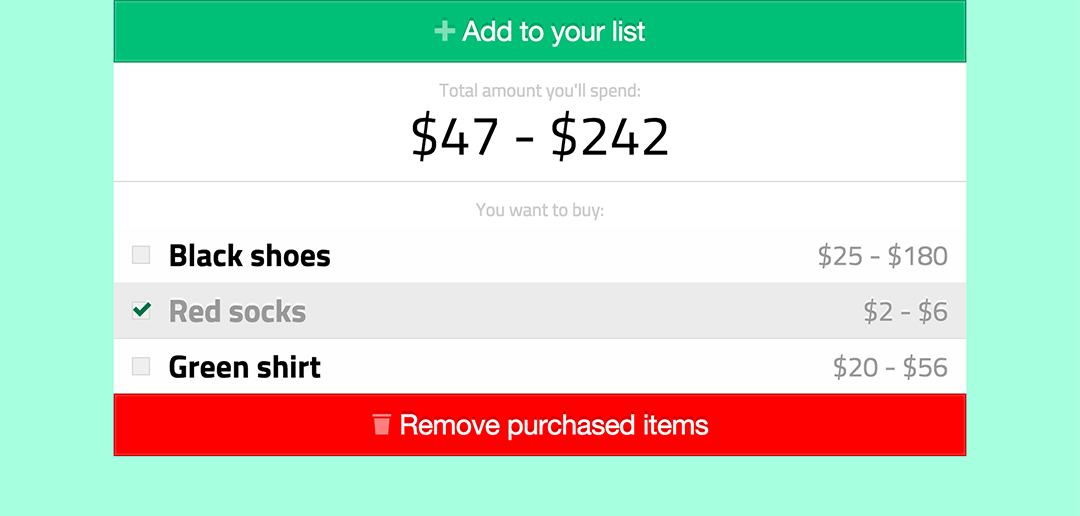The height and width of the screenshot is (516, 1080).
Task: Click the $2 - $6 price range
Action: (906, 312)
